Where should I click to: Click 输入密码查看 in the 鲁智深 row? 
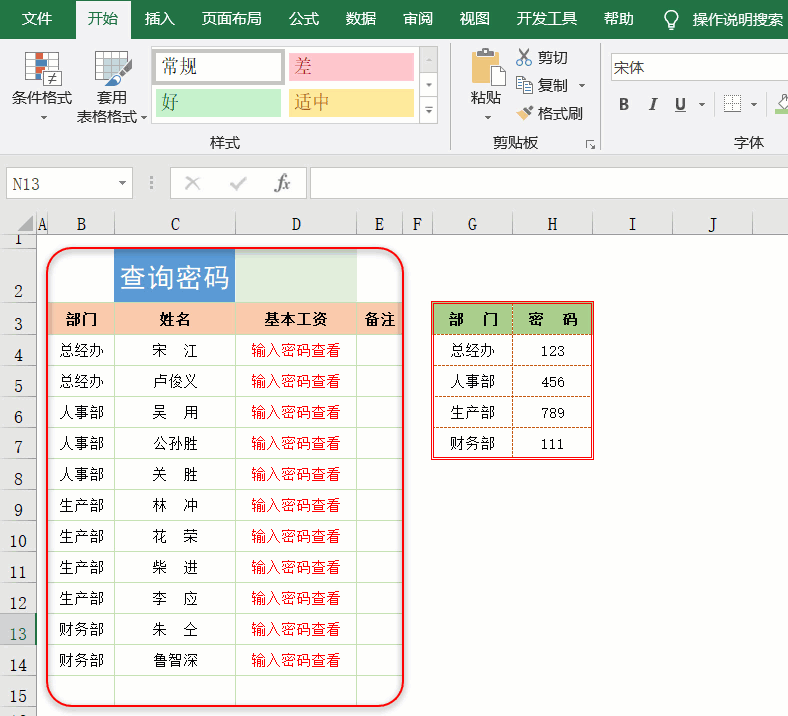[x=296, y=660]
